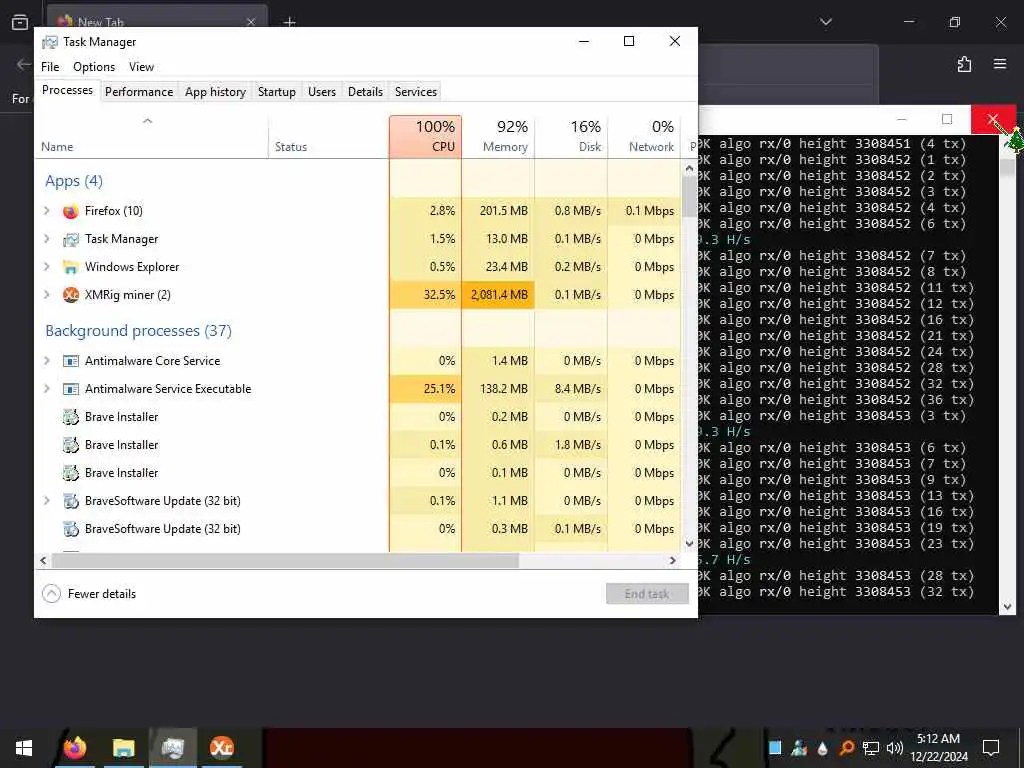Switch to the Services tab
This screenshot has height=768, width=1024.
click(416, 91)
